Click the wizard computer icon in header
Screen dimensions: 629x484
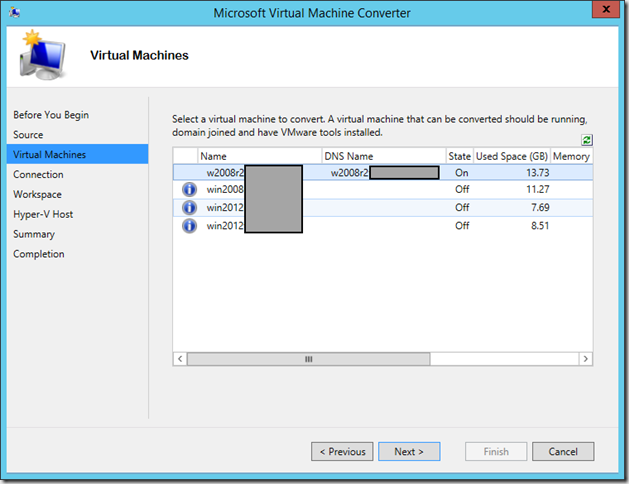click(43, 55)
